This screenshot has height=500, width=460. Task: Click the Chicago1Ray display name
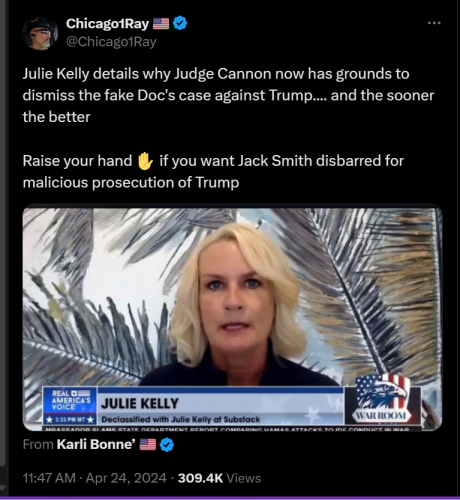point(107,24)
